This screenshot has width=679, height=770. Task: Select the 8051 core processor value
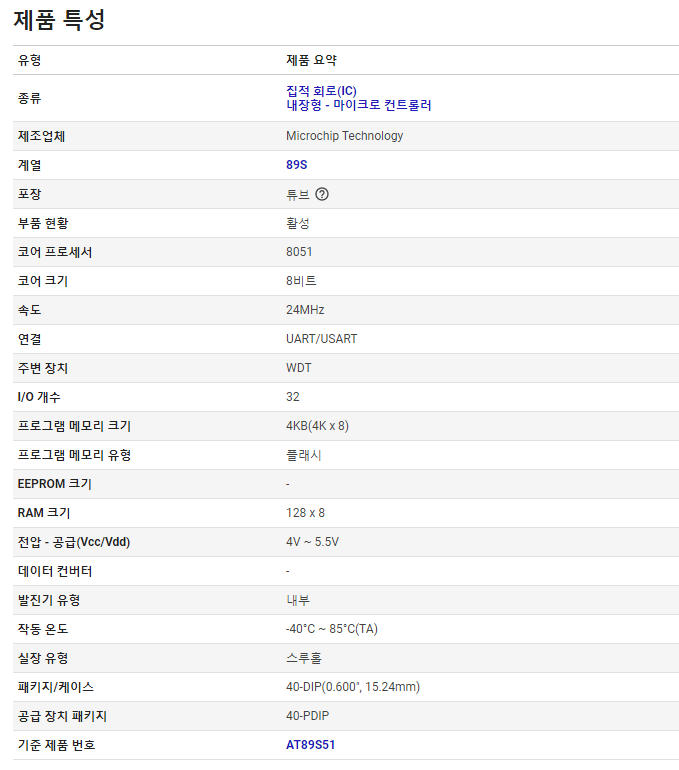[299, 252]
